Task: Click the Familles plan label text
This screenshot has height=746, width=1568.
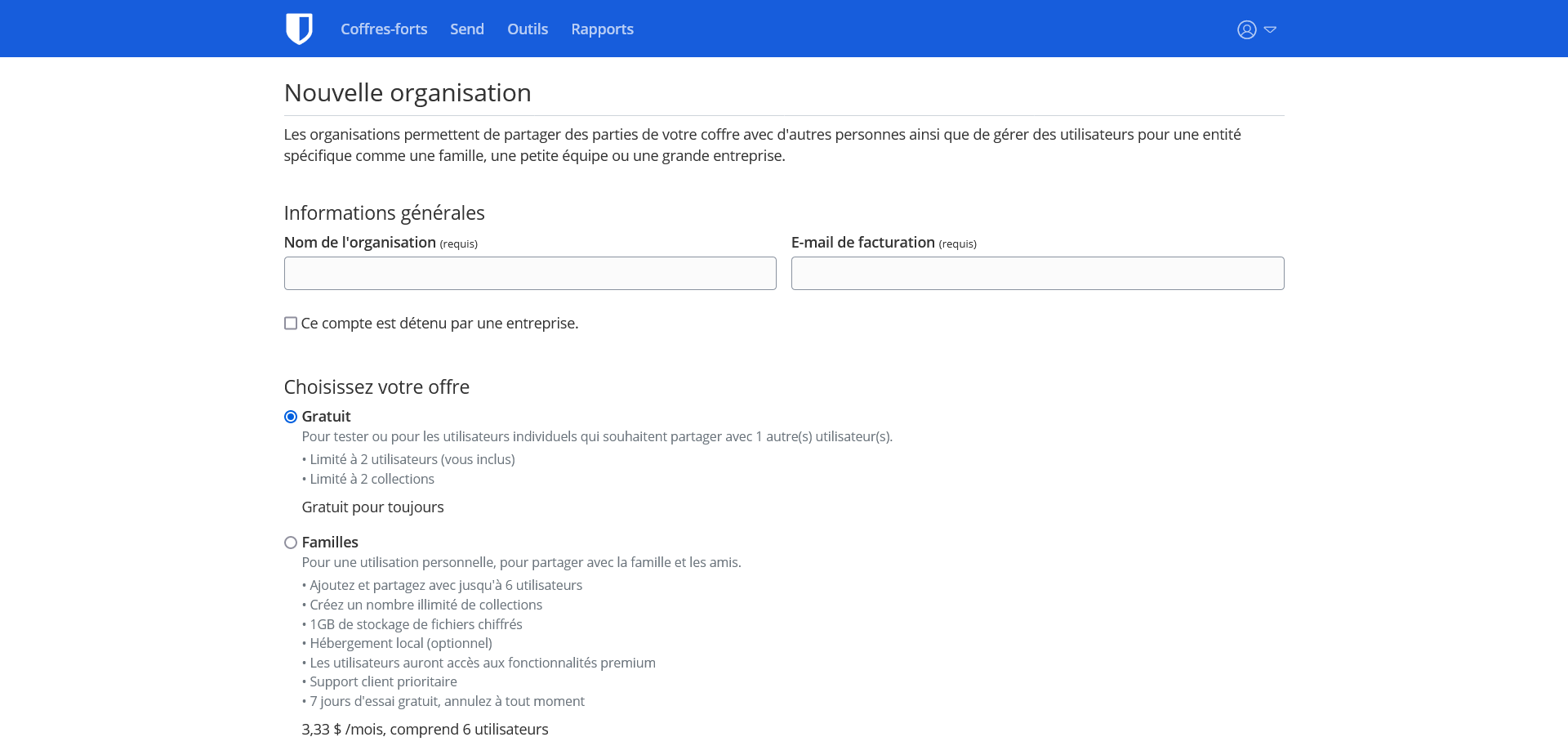Action: pos(330,543)
